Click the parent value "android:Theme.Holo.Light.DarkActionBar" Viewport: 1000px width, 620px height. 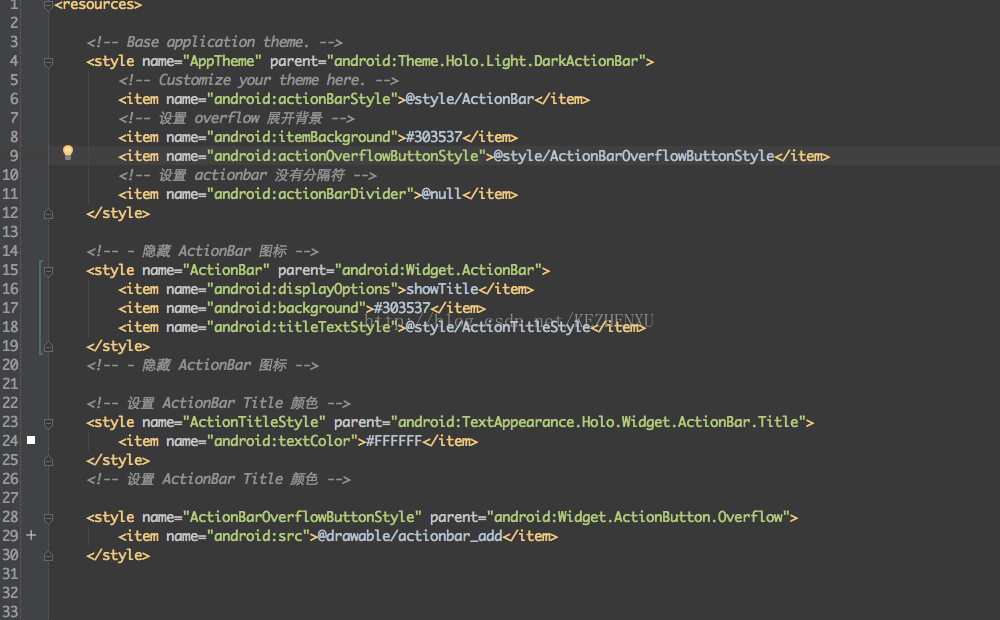[486, 61]
